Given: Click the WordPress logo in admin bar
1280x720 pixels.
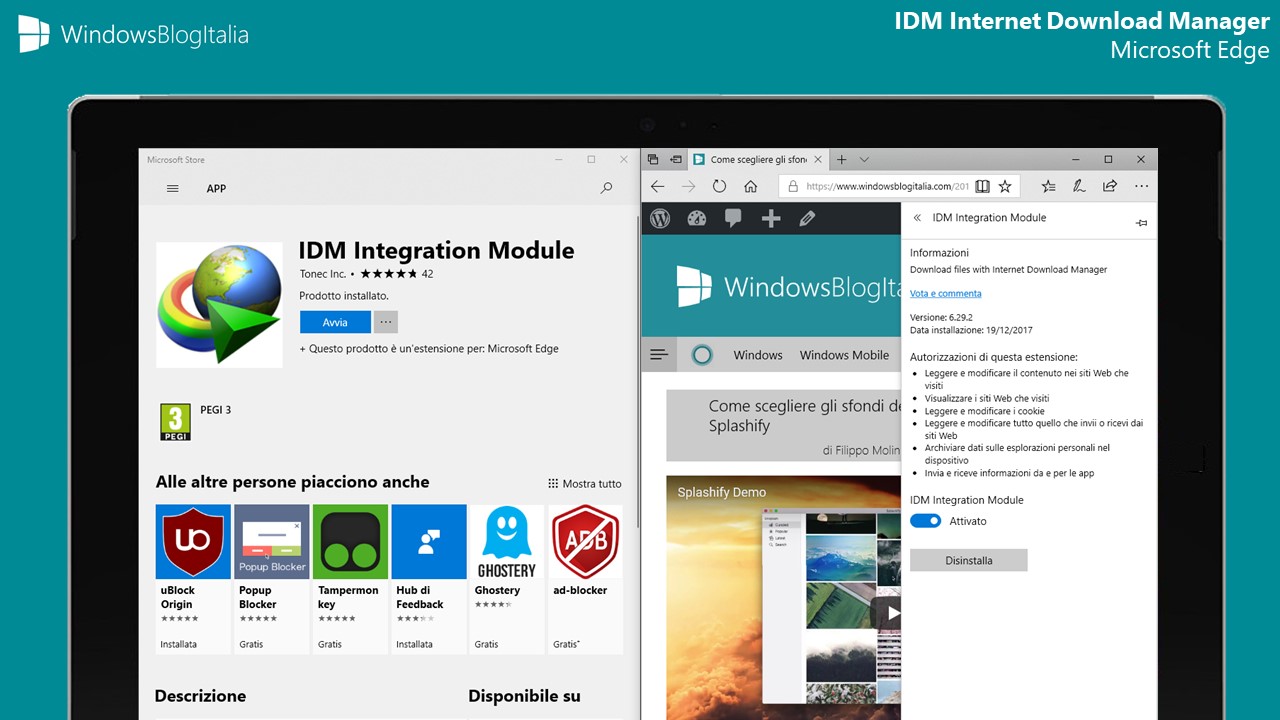Looking at the screenshot, I should 660,218.
